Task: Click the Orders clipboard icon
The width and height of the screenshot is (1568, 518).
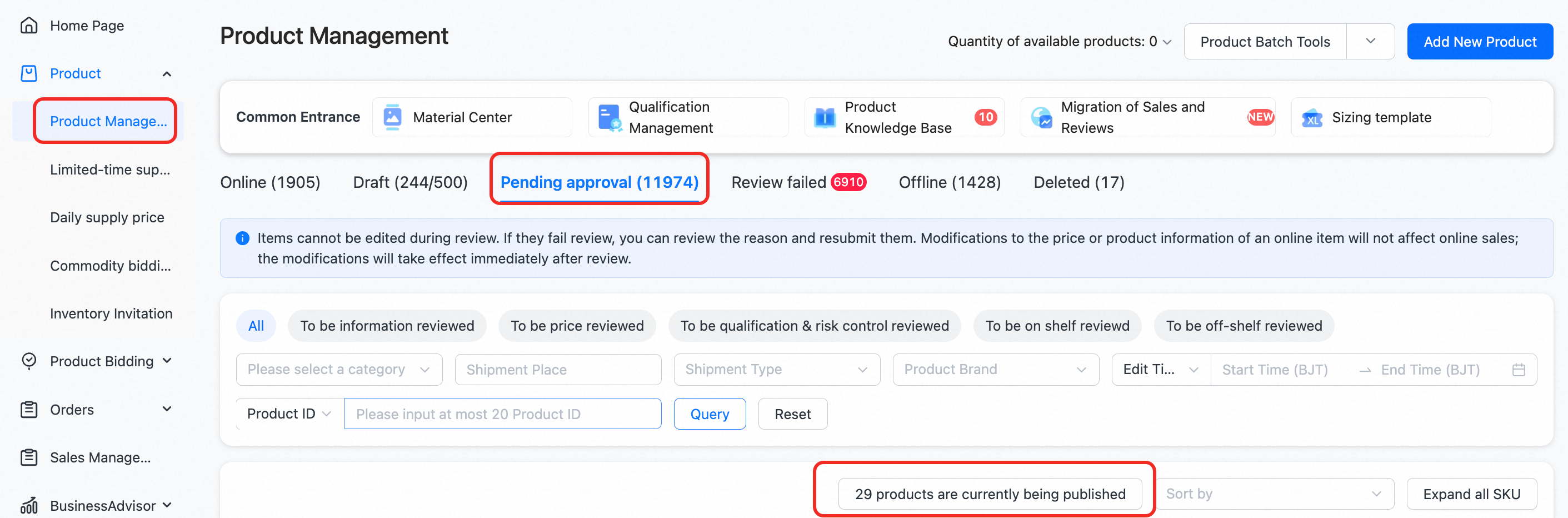Action: tap(28, 410)
